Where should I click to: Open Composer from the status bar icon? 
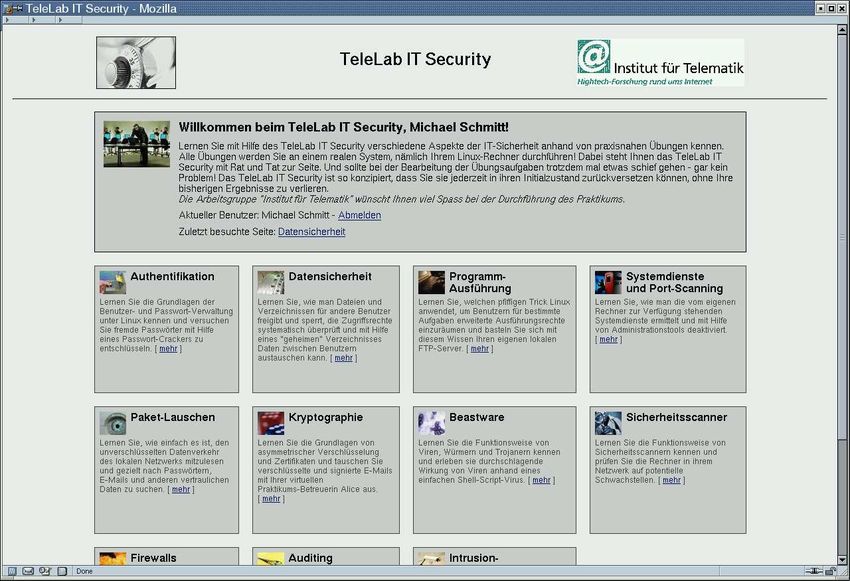point(45,571)
